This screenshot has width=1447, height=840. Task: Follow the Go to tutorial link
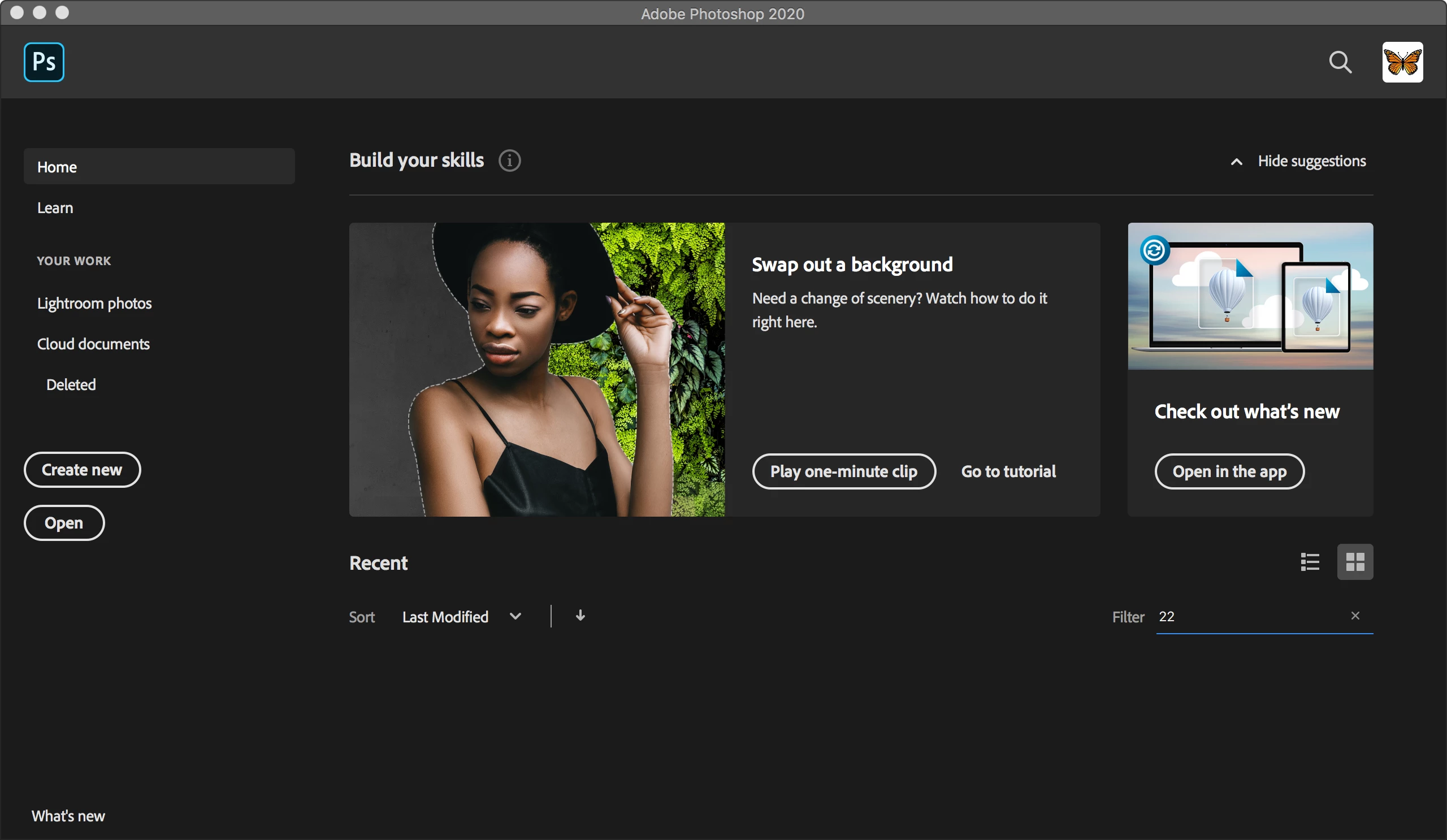point(1008,471)
